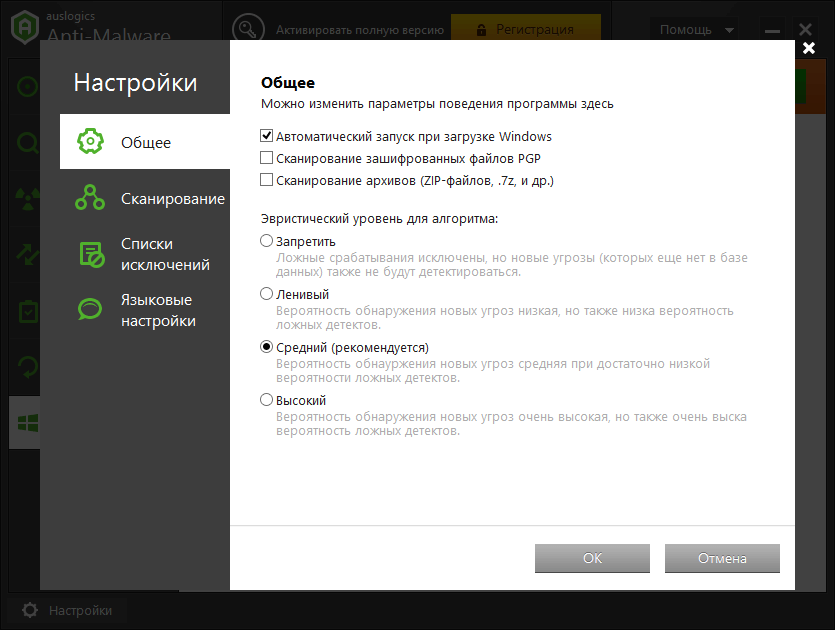This screenshot has width=835, height=630.
Task: Open the General (Общее) settings tab
Action: tap(145, 142)
